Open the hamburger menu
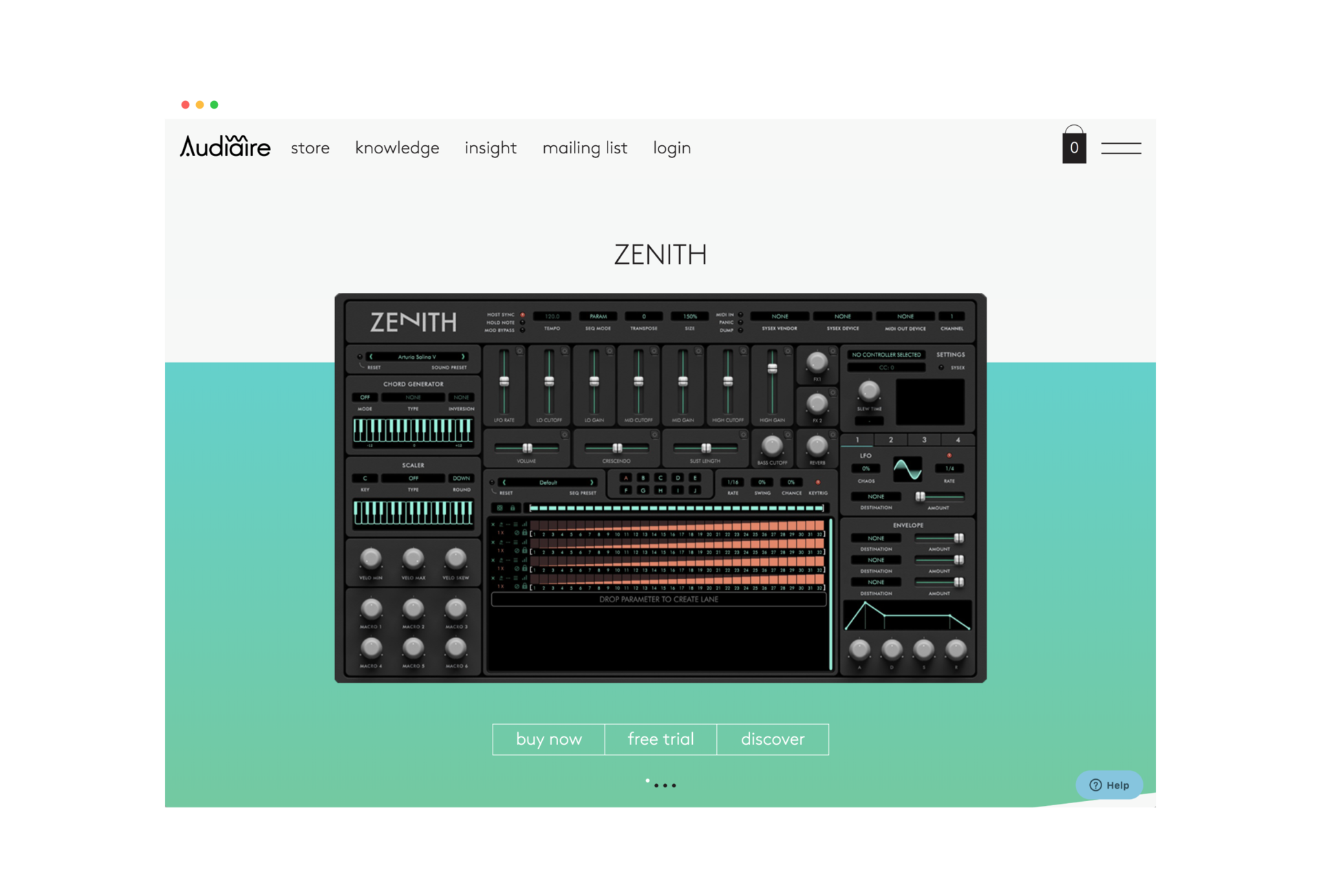The image size is (1321, 896). click(1121, 148)
